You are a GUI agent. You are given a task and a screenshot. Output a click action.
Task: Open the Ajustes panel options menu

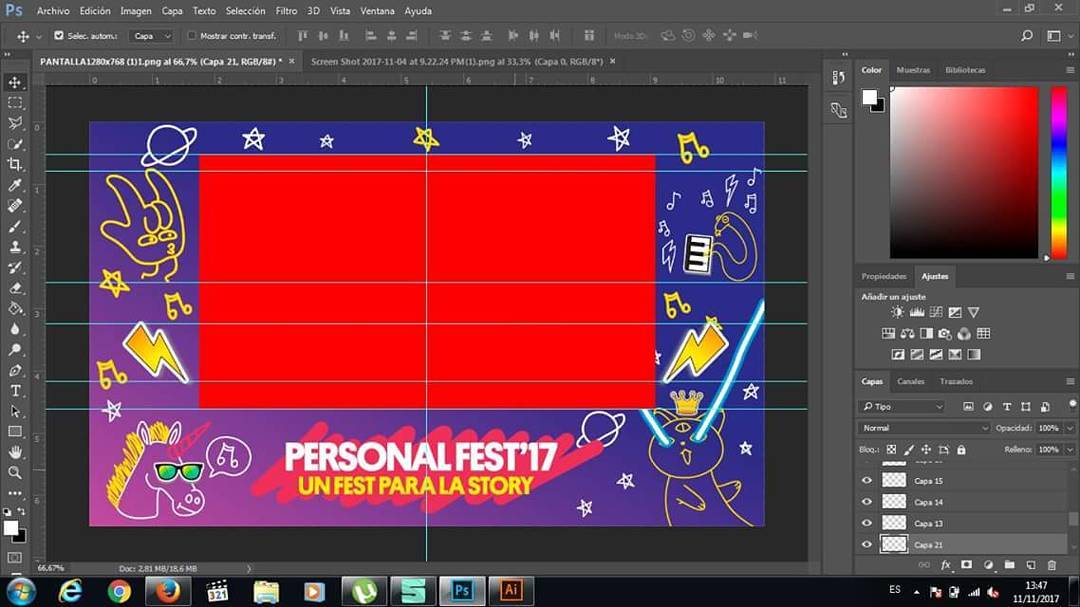pos(1070,276)
